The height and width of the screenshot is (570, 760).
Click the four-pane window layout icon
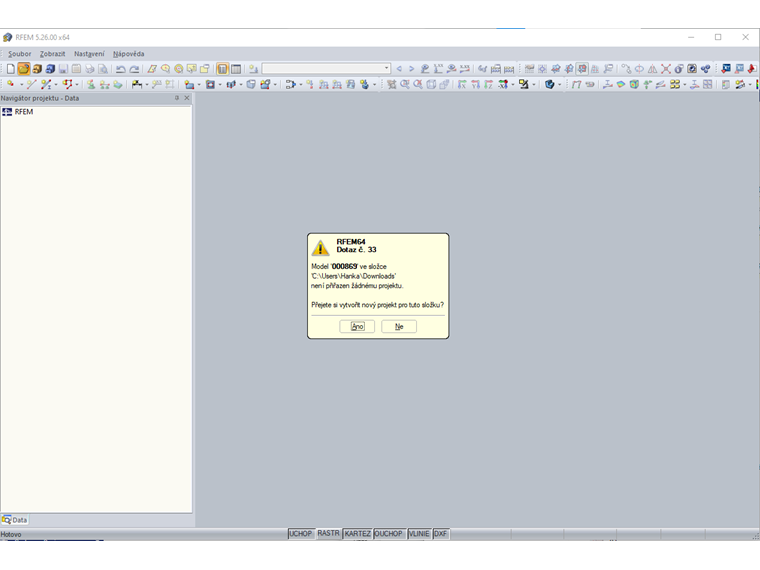point(708,84)
